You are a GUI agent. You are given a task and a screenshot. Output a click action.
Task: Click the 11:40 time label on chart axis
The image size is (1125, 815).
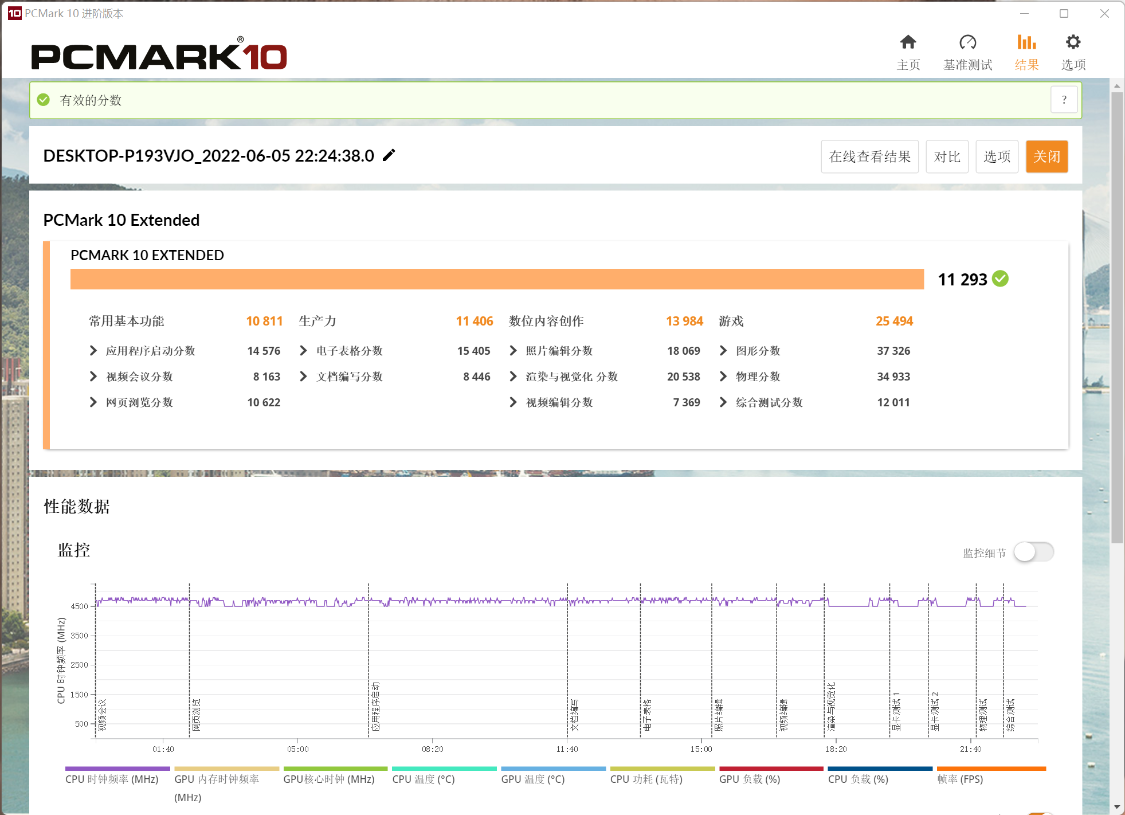click(x=567, y=749)
